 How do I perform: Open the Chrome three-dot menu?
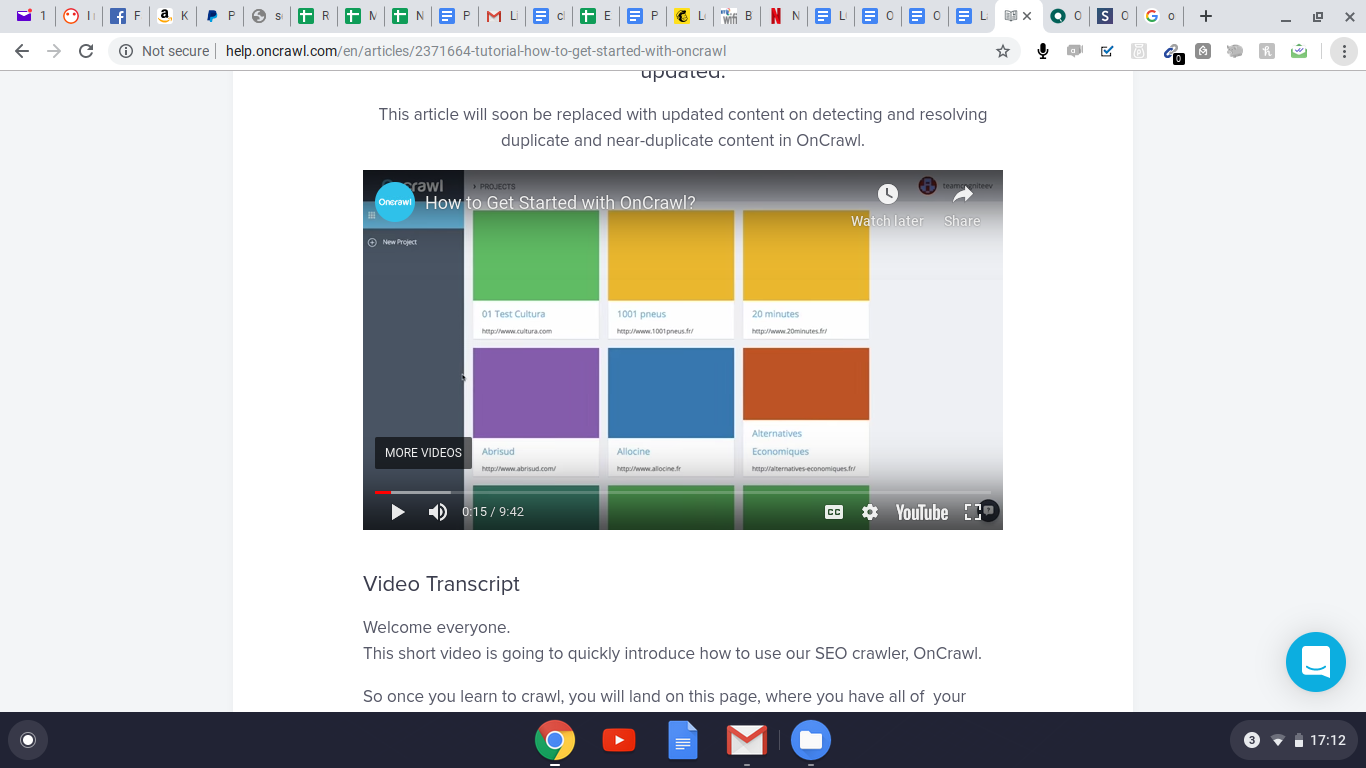click(1344, 51)
